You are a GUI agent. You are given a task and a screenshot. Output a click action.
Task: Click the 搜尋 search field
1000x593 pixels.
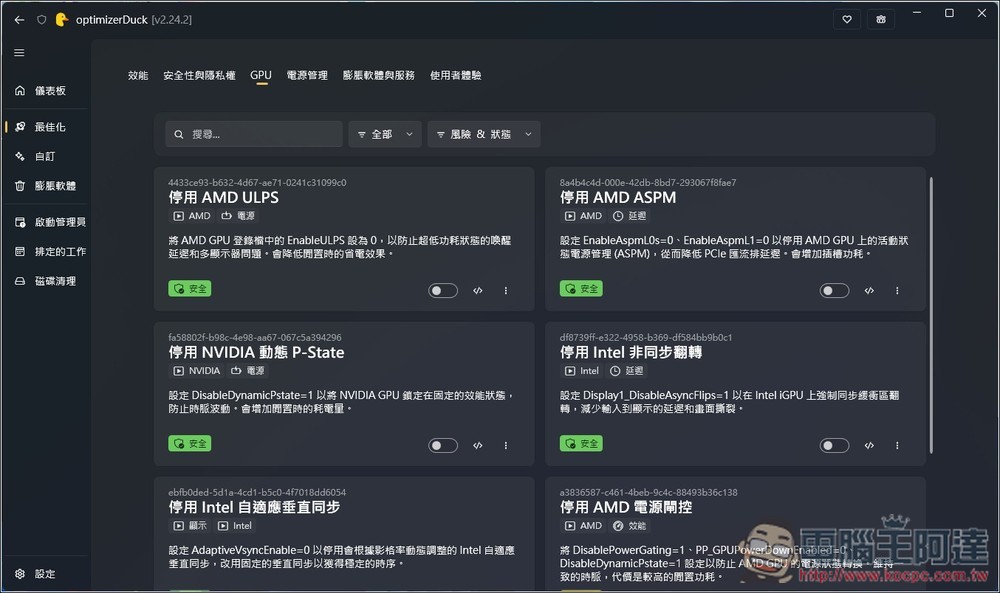point(254,134)
